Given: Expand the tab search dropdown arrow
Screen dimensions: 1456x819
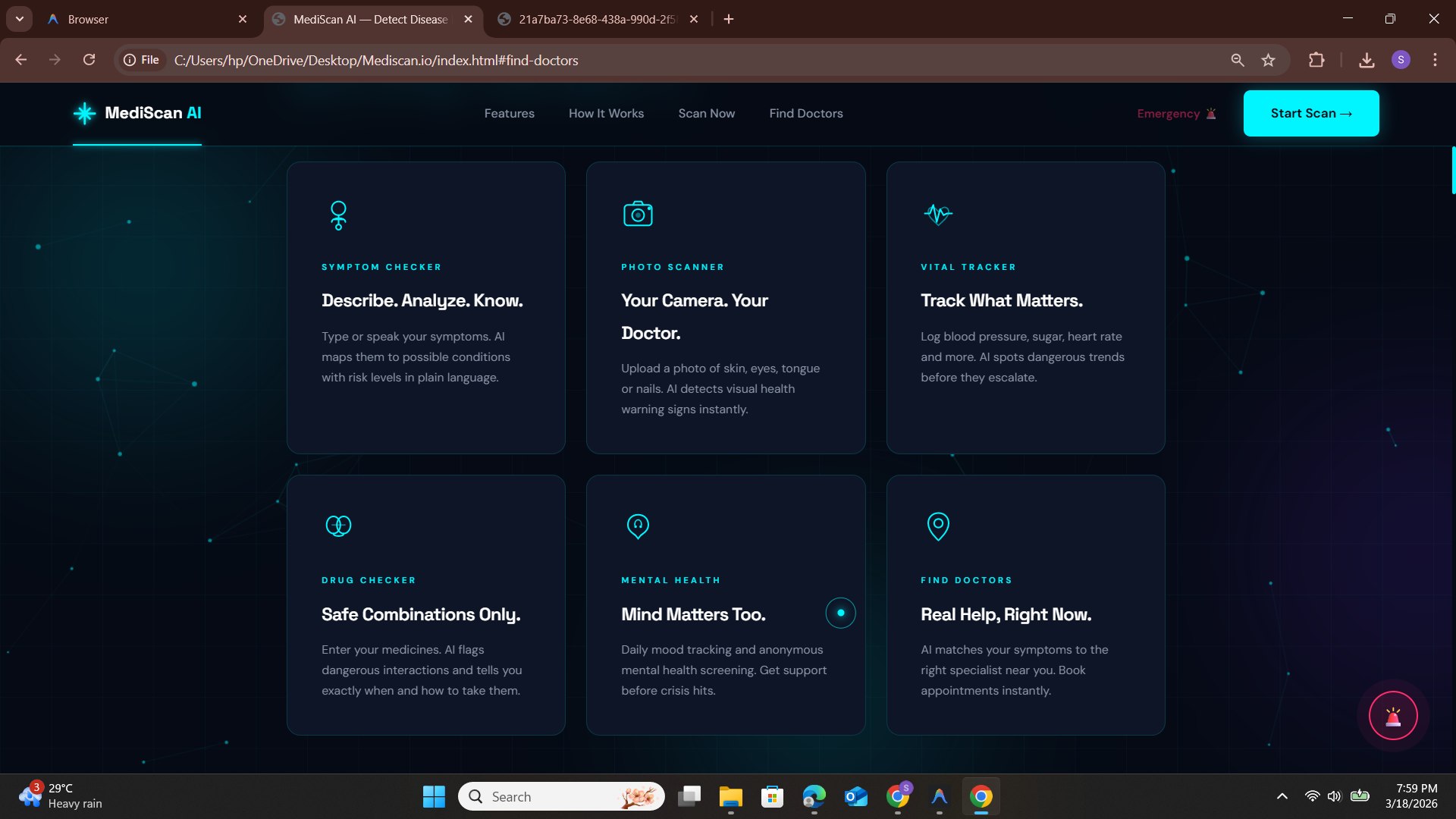Looking at the screenshot, I should (20, 19).
